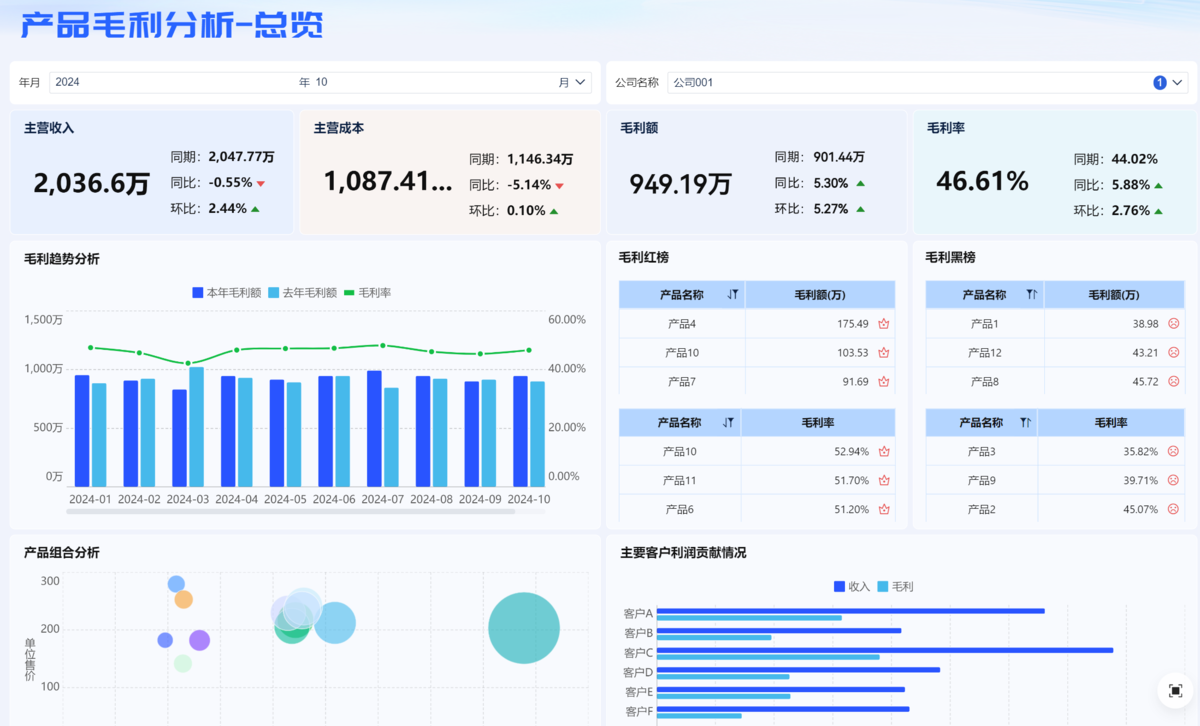
Task: Click the trend chart horizontal scrollbar
Action: (290, 511)
